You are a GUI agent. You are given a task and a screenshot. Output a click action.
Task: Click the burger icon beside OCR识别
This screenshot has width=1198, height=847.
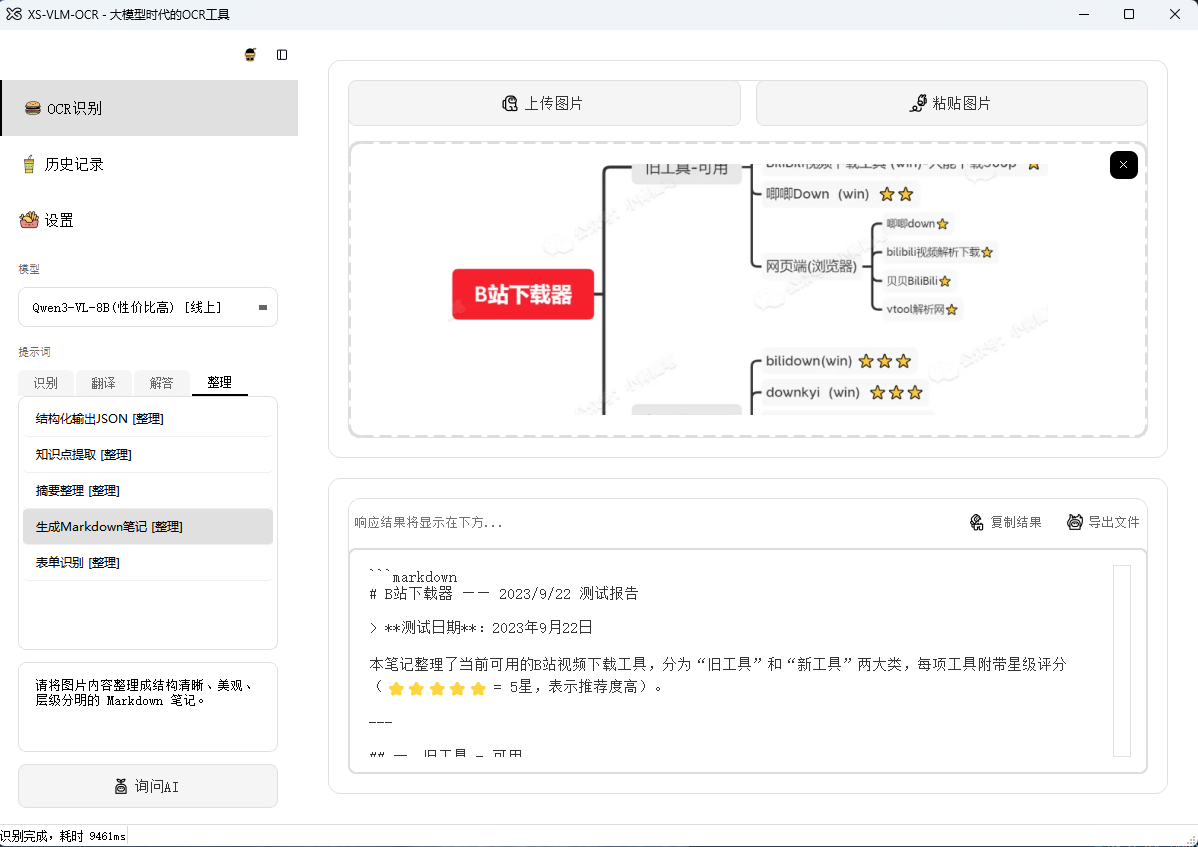pos(33,108)
